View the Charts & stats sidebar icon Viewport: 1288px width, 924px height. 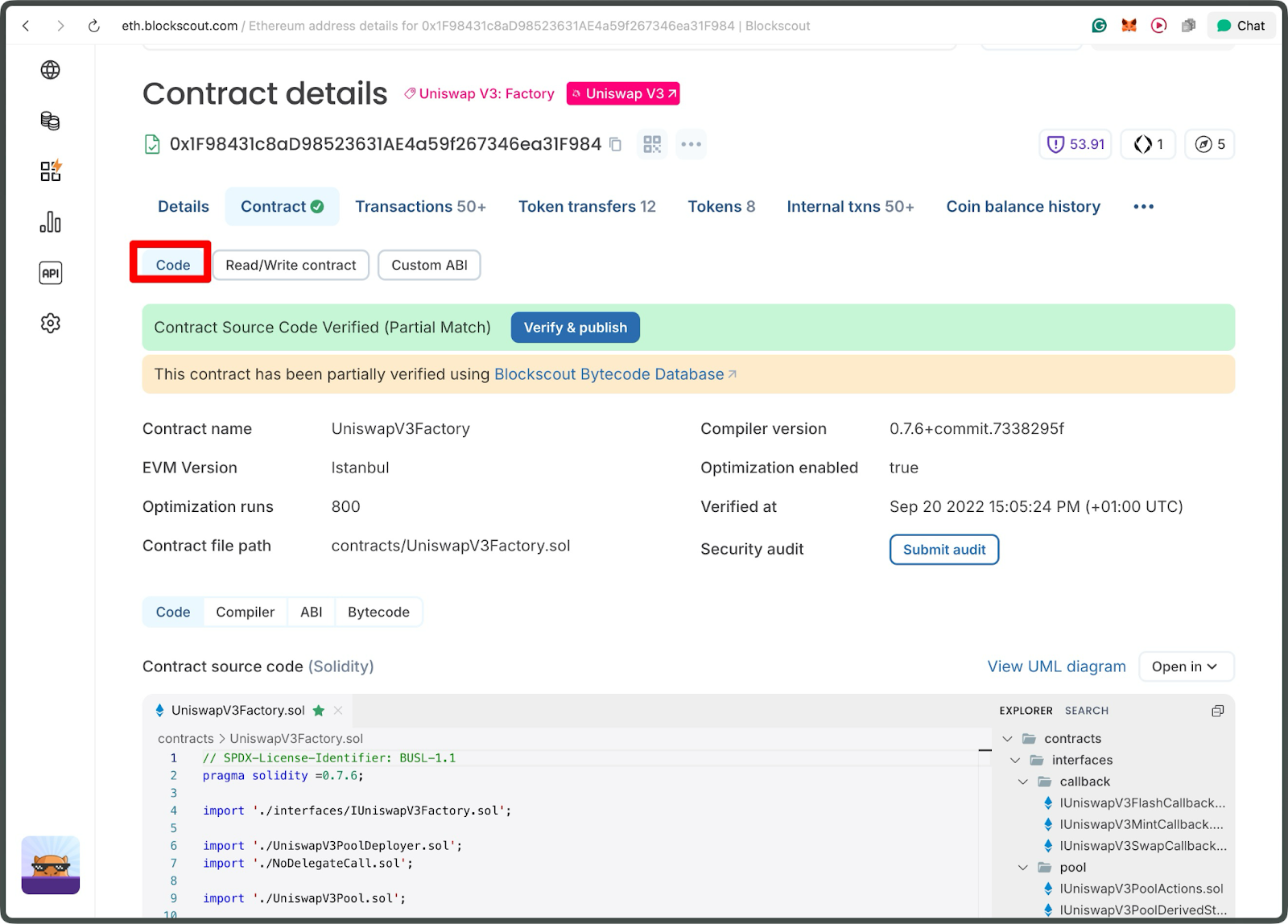pos(51,223)
